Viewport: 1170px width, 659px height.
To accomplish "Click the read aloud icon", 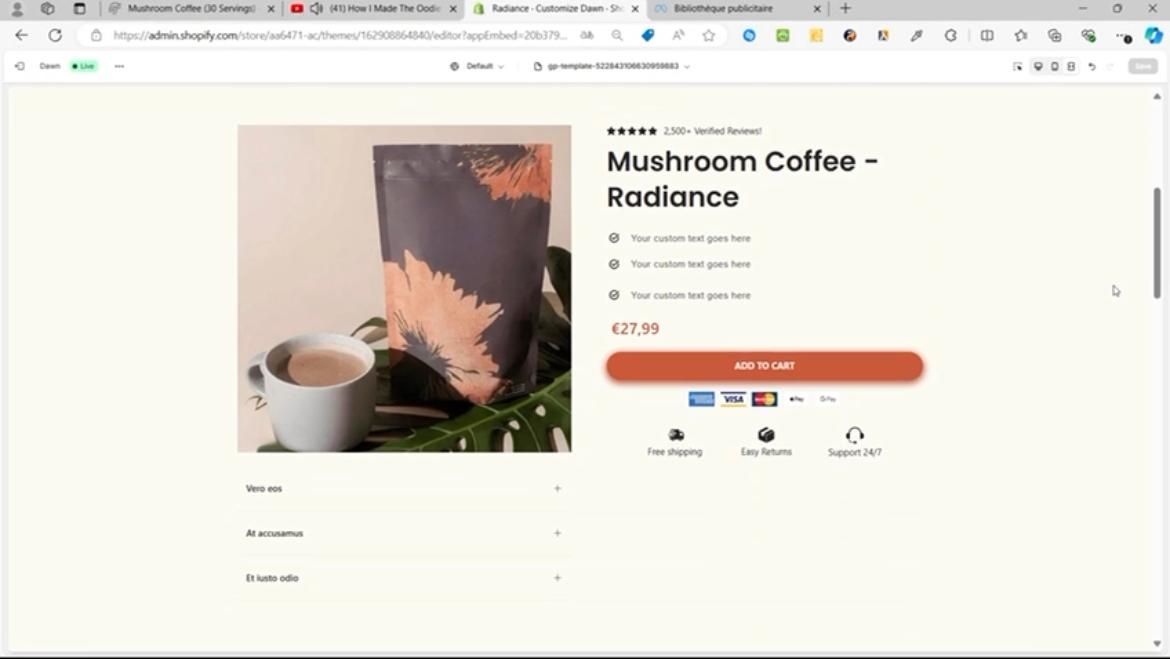I will pyautogui.click(x=678, y=35).
